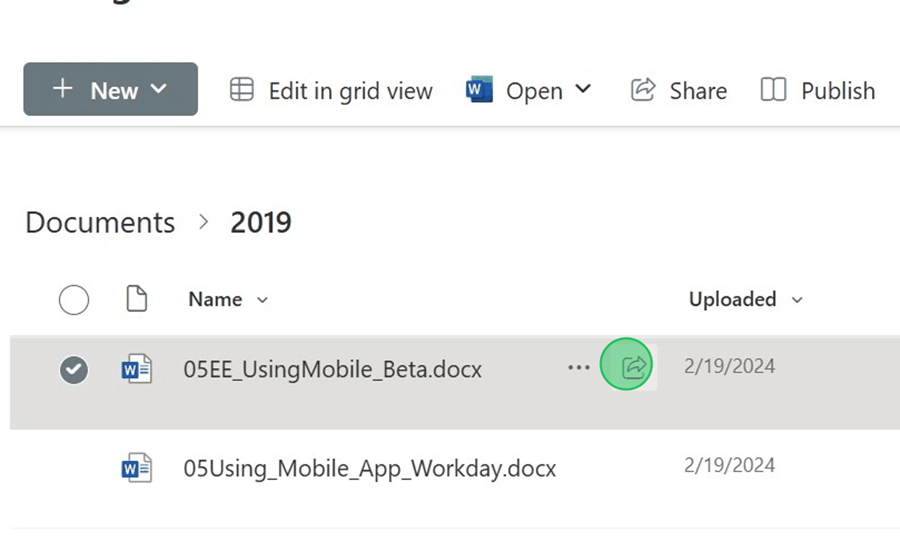This screenshot has height=541, width=900.
Task: Expand the Open button dropdown chevron
Action: [583, 89]
